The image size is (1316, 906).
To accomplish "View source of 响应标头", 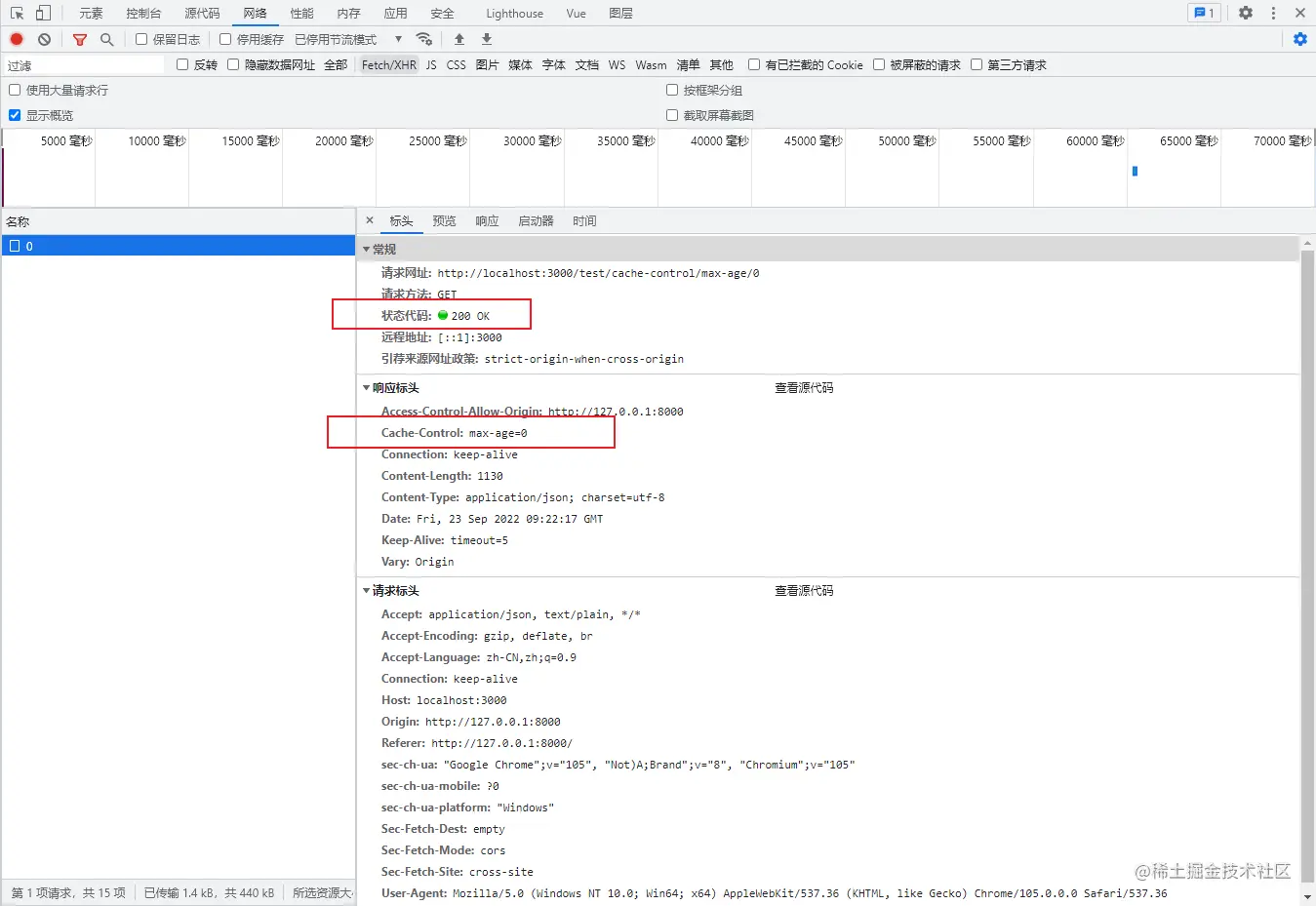I will pyautogui.click(x=805, y=388).
